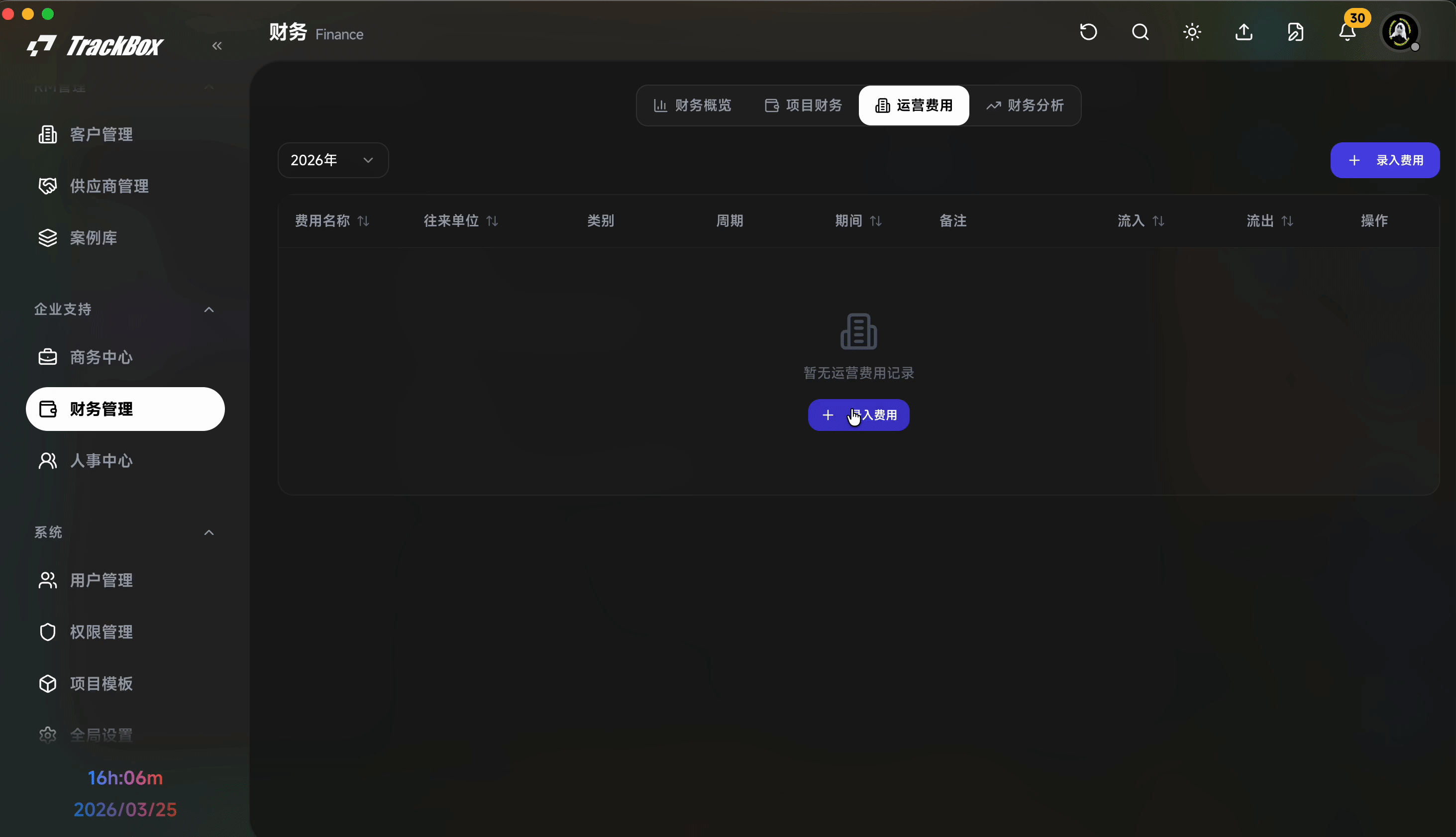Screen dimensions: 1456x837
Task: Open 权限管理 in sidebar
Action: 125,632
